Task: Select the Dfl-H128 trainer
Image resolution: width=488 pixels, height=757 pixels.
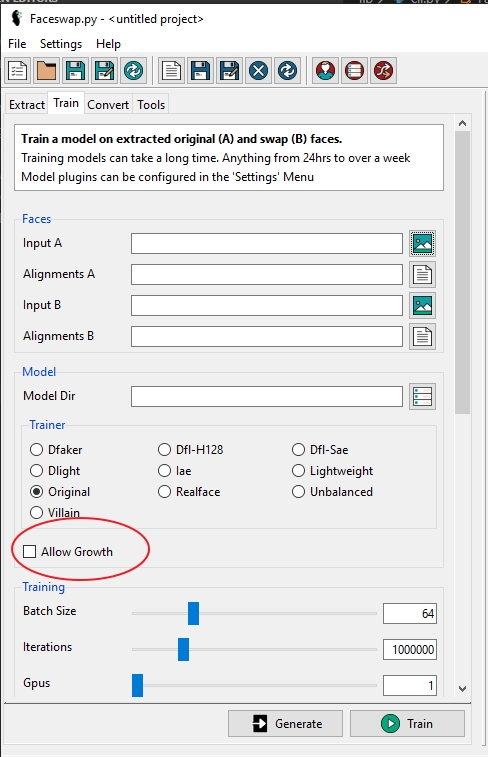Action: (x=191, y=449)
